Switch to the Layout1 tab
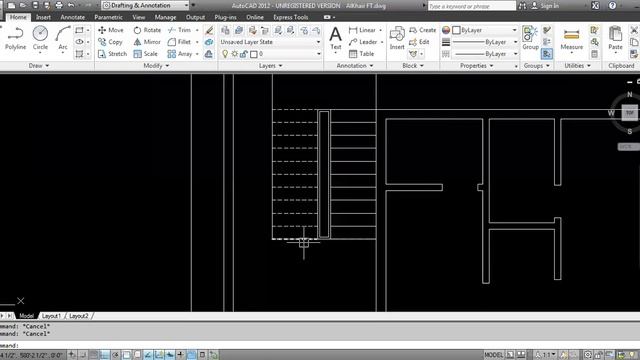The width and height of the screenshot is (640, 360). click(x=51, y=316)
